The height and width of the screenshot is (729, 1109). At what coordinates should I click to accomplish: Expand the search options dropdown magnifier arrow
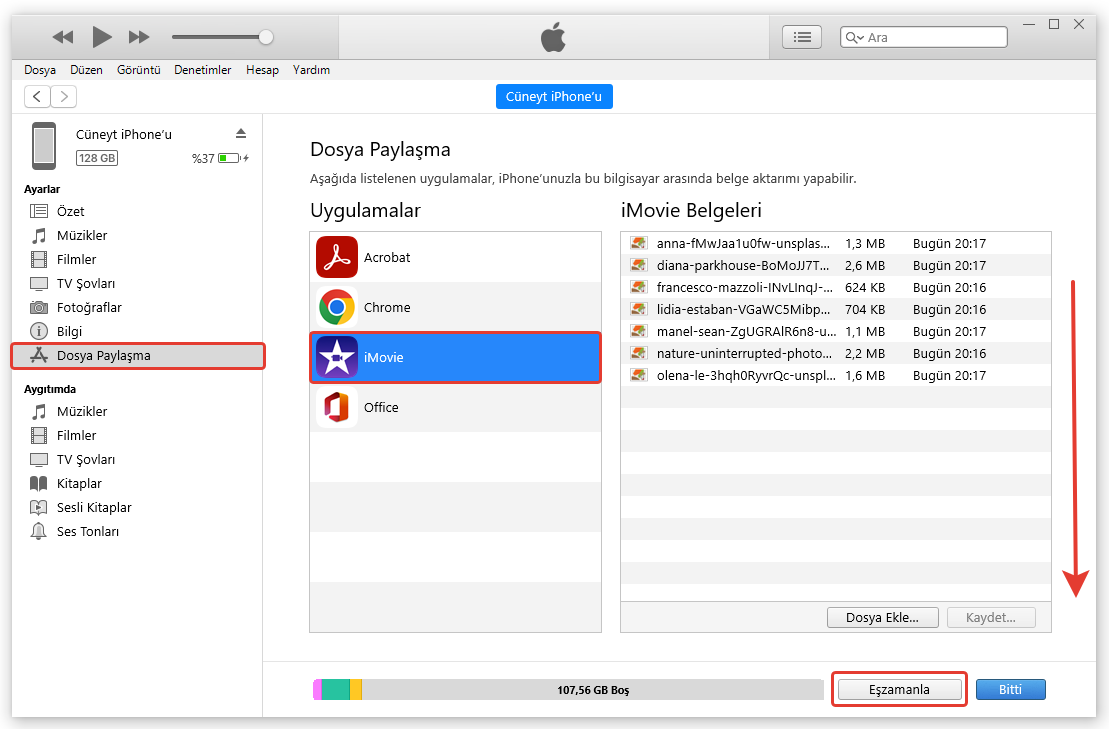tap(854, 37)
